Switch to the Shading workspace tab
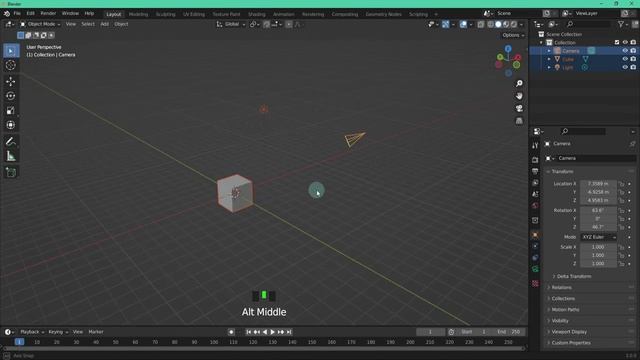 pos(257,14)
